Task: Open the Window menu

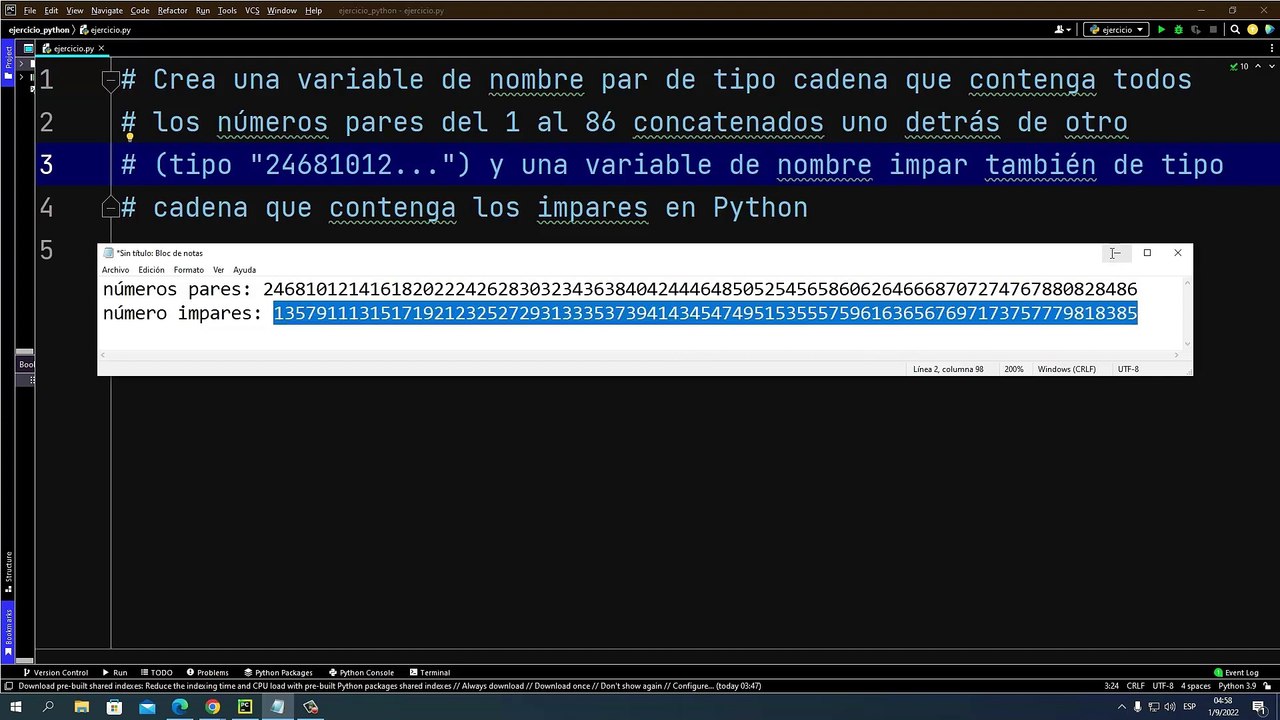Action: tap(282, 10)
